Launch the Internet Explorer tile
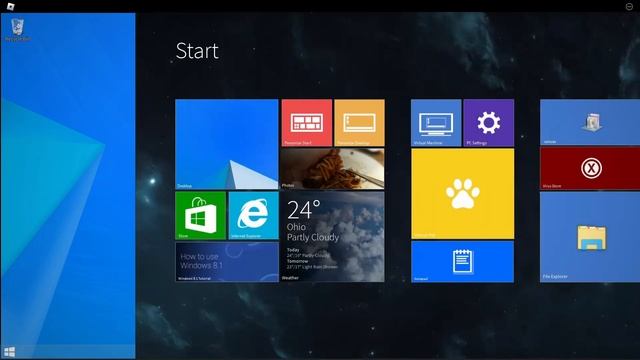This screenshot has height=360, width=640. point(253,216)
